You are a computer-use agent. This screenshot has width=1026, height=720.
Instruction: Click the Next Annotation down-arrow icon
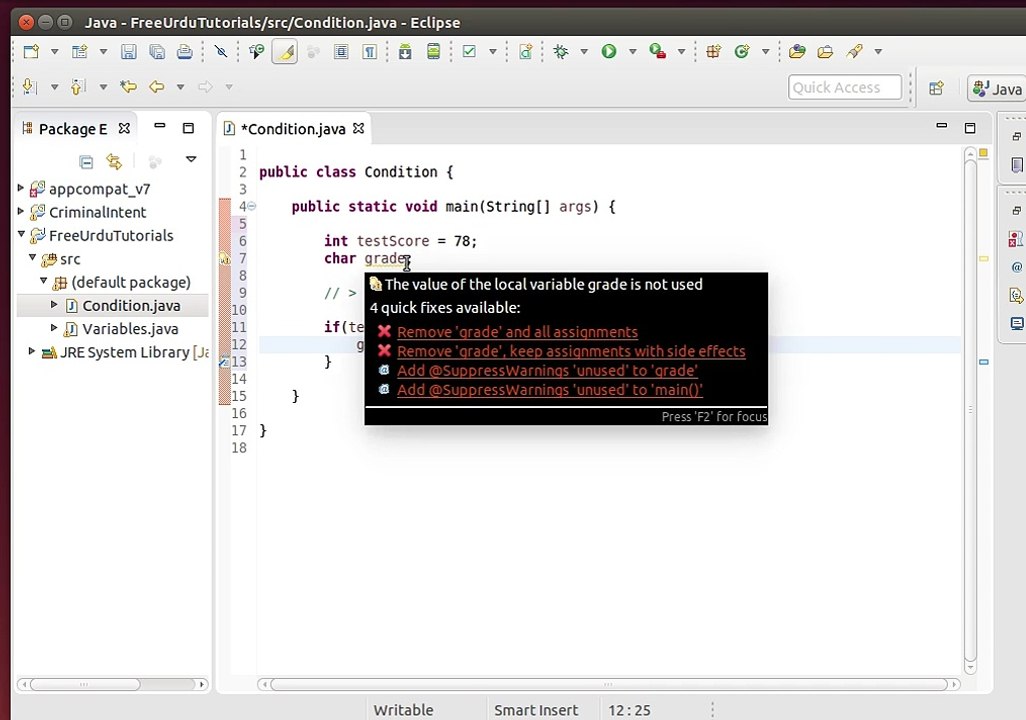pyautogui.click(x=29, y=86)
